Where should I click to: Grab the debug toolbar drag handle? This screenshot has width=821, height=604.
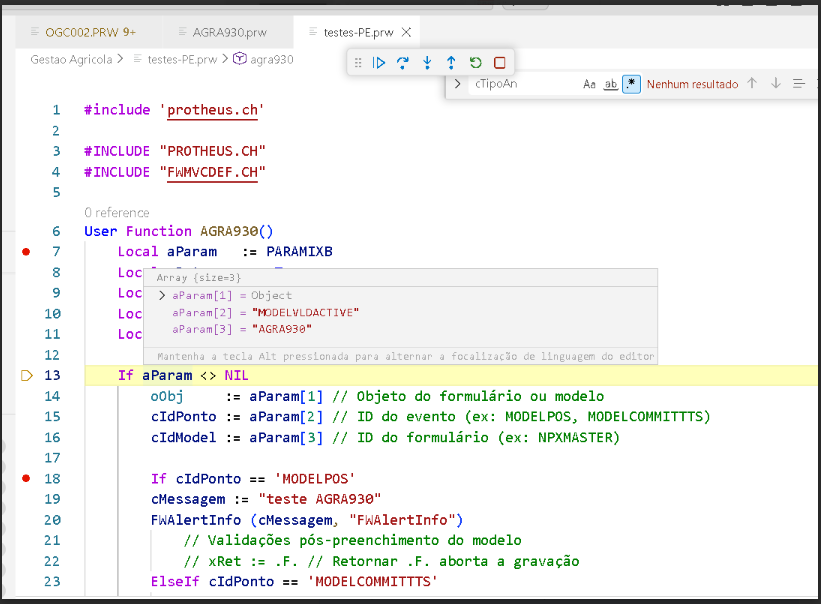(x=358, y=63)
